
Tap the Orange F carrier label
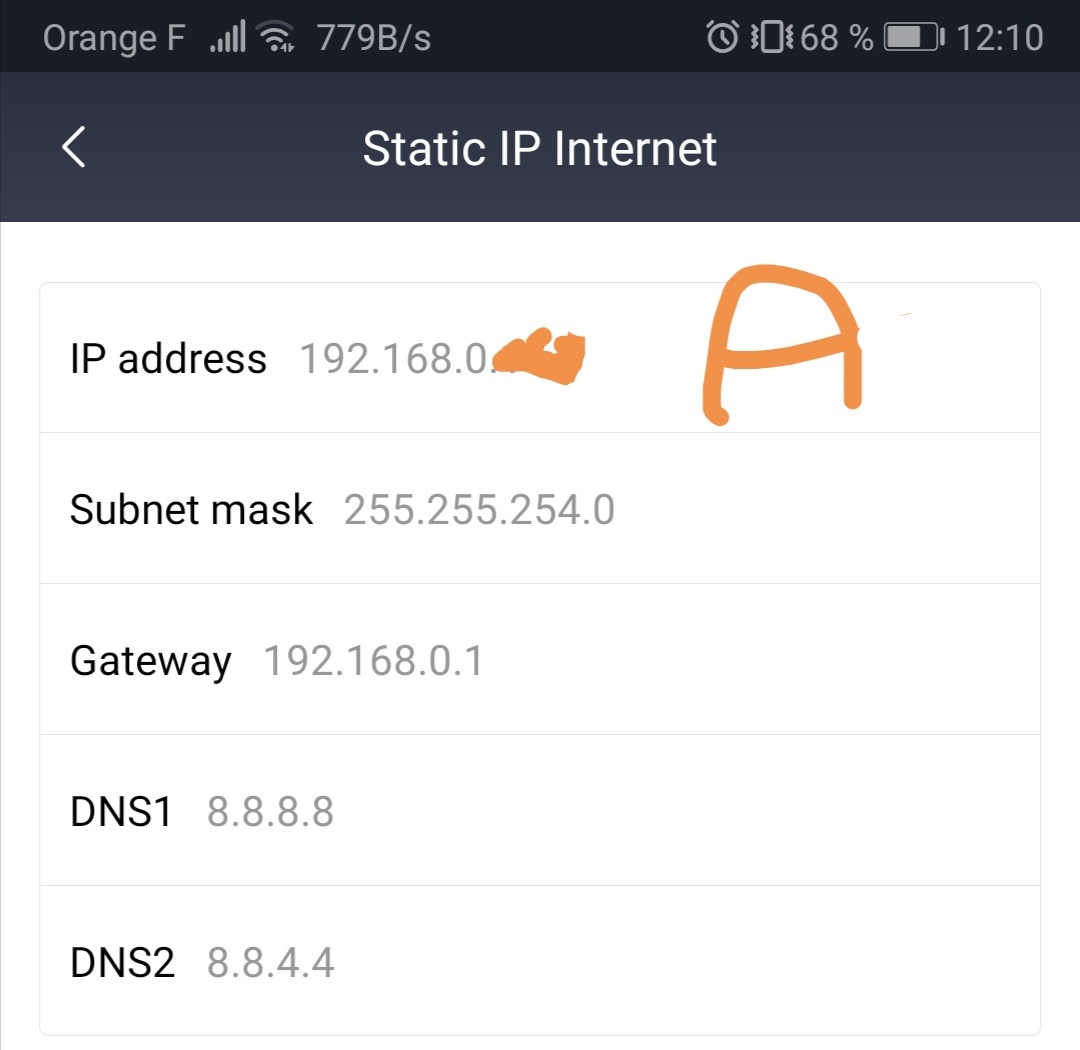click(112, 37)
